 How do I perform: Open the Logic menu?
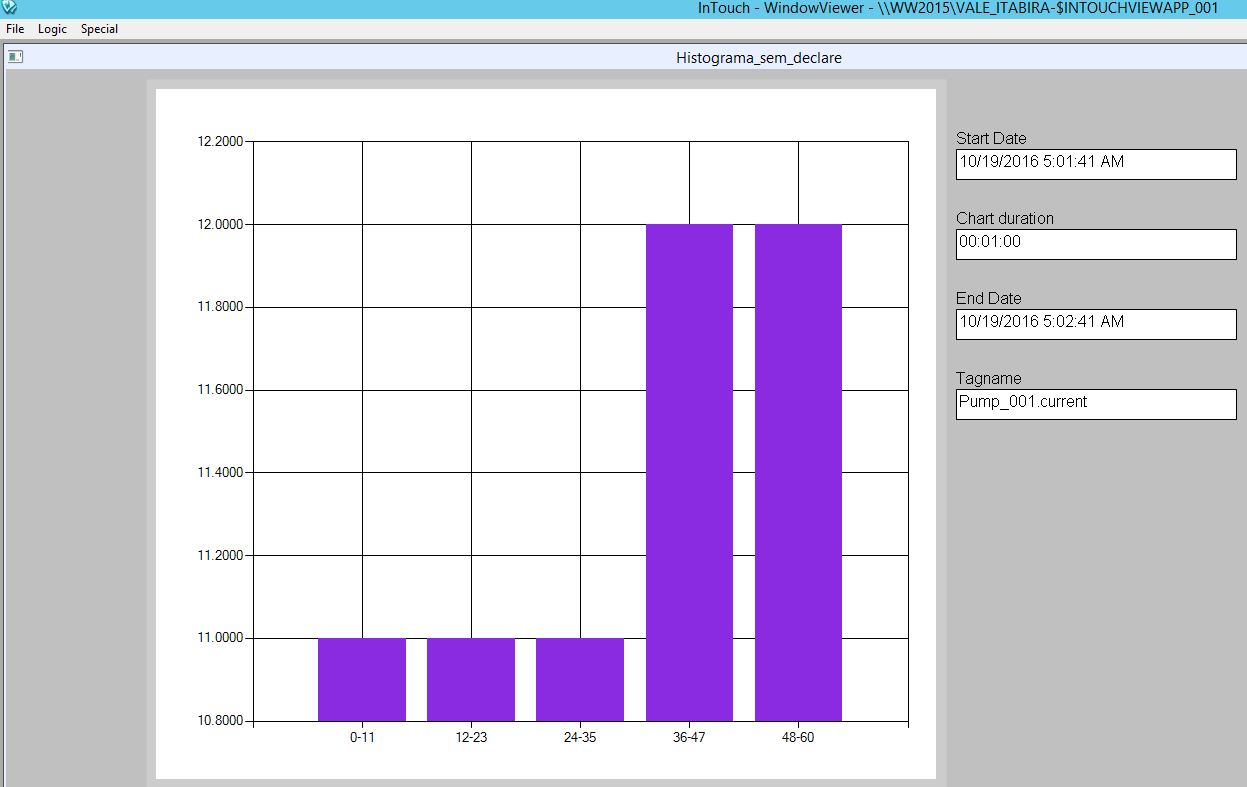(51, 29)
